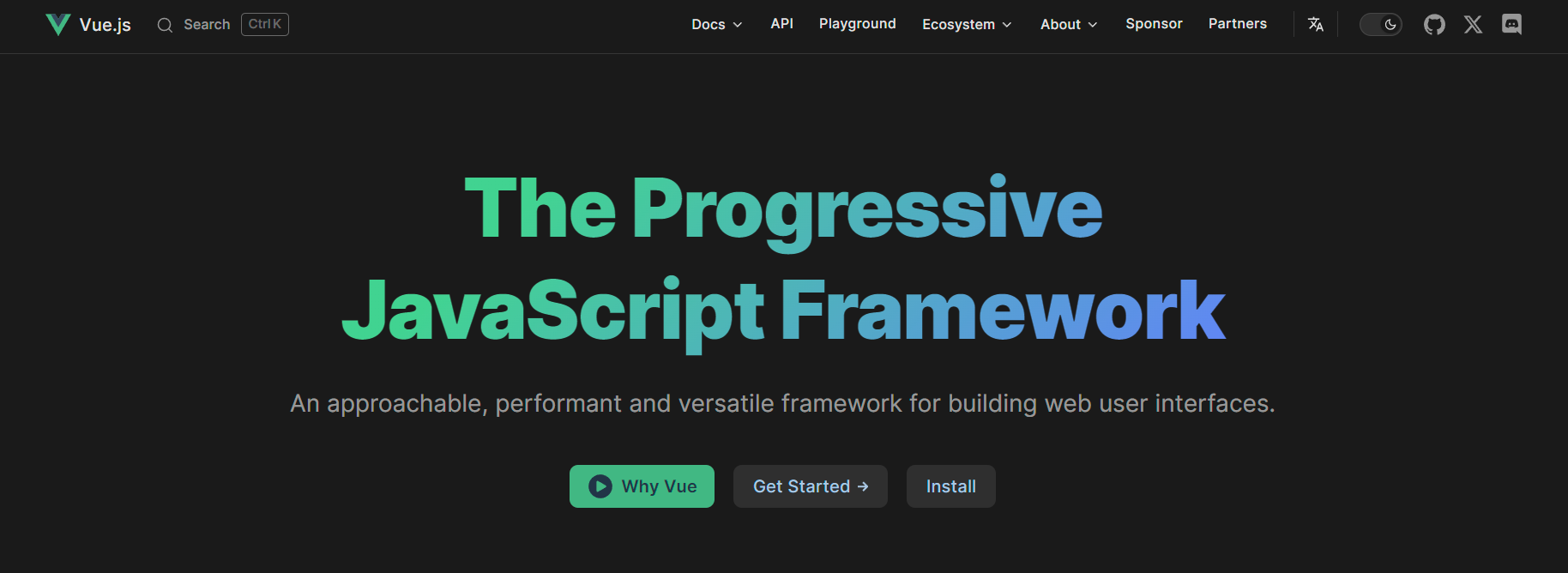This screenshot has width=1568, height=573.
Task: Click the play icon in Why Vue
Action: 600,486
